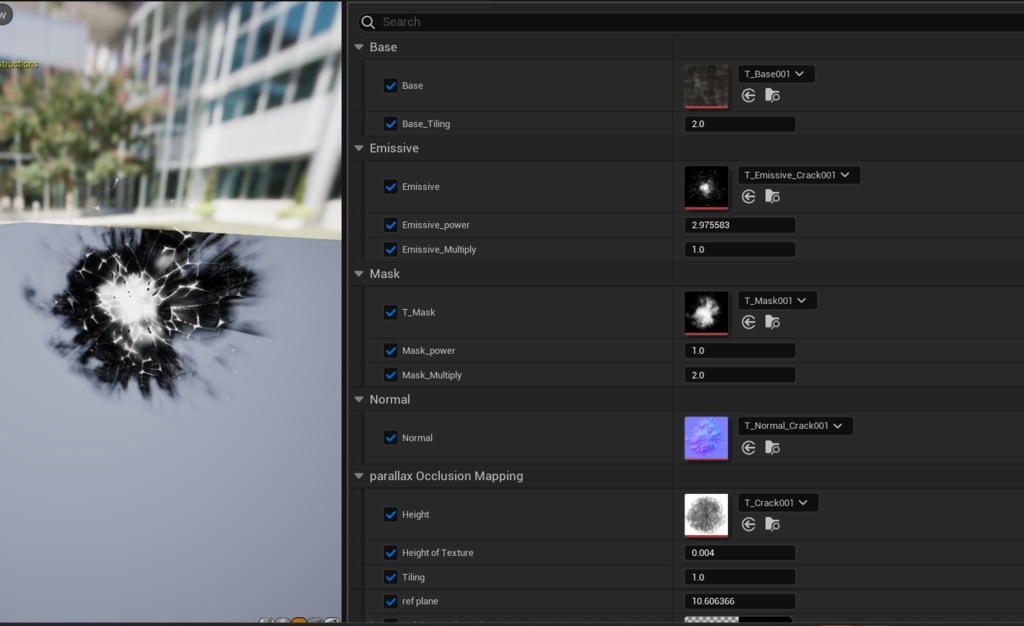Screen dimensions: 1024x626
Task: Browse to T_Base001 in Content Browser
Action: (x=771, y=95)
